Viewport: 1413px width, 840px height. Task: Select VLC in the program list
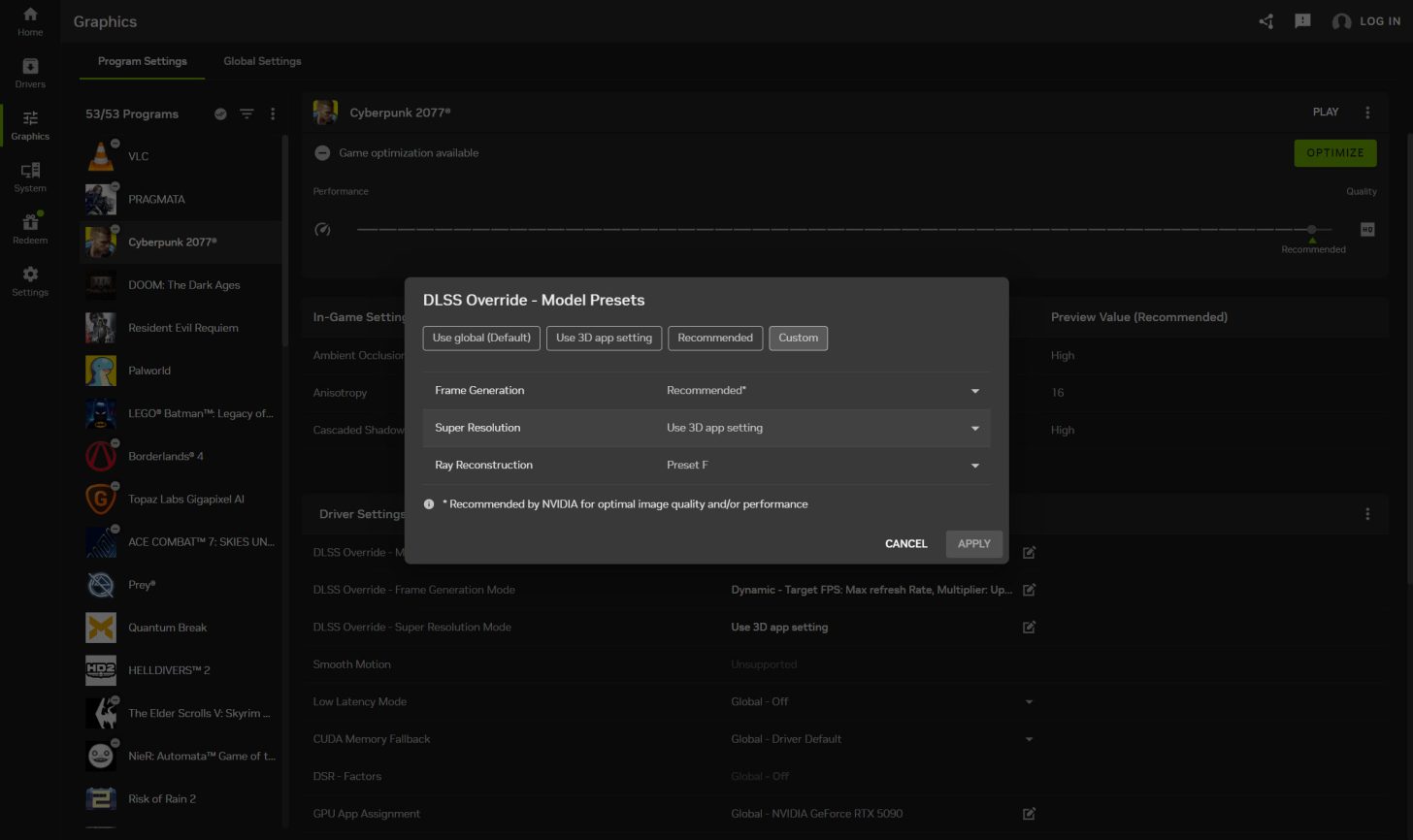click(181, 156)
